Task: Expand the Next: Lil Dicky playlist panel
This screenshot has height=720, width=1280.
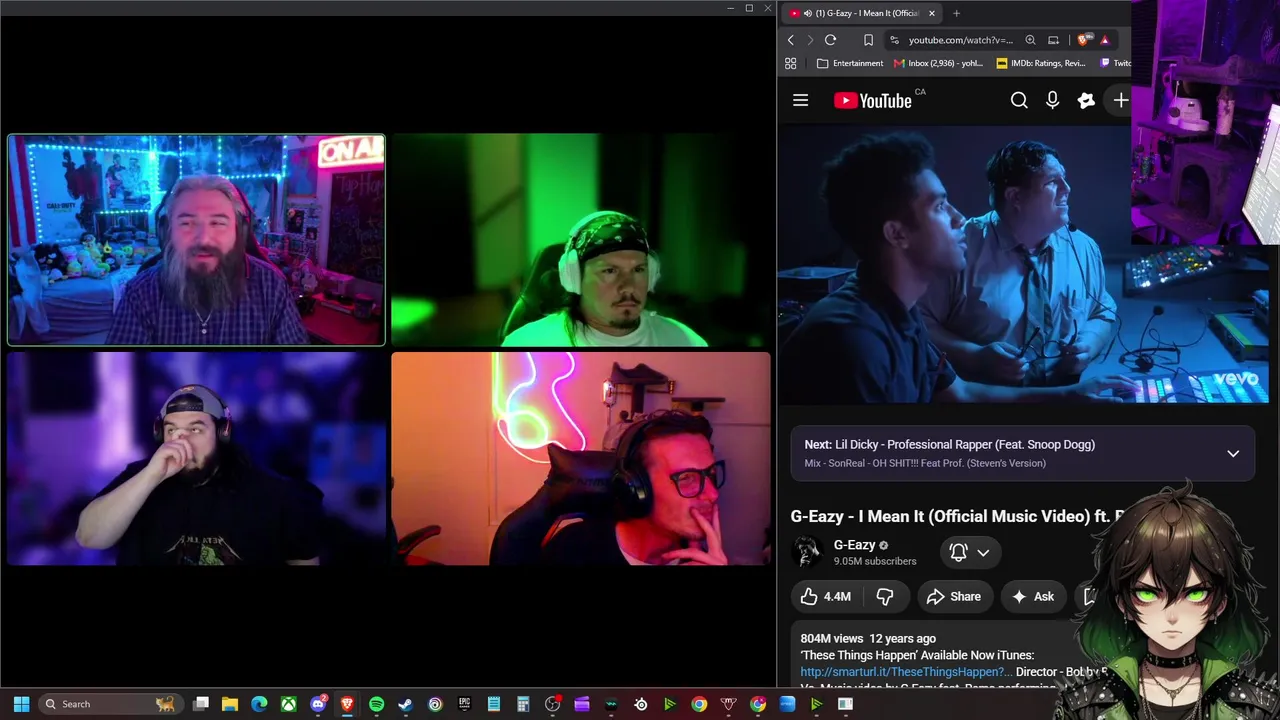Action: [x=1233, y=453]
